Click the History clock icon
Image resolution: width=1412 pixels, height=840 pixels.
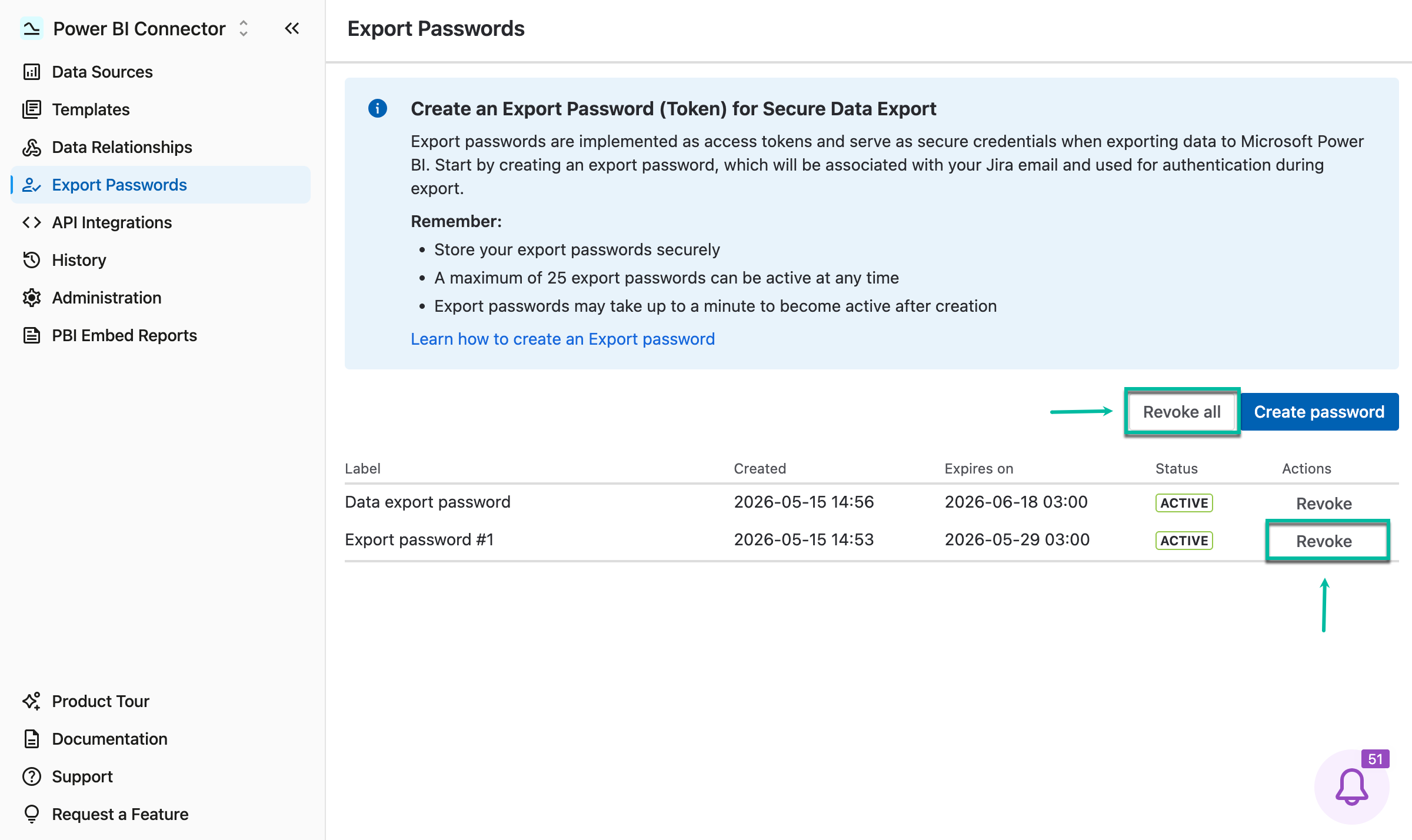pos(32,260)
